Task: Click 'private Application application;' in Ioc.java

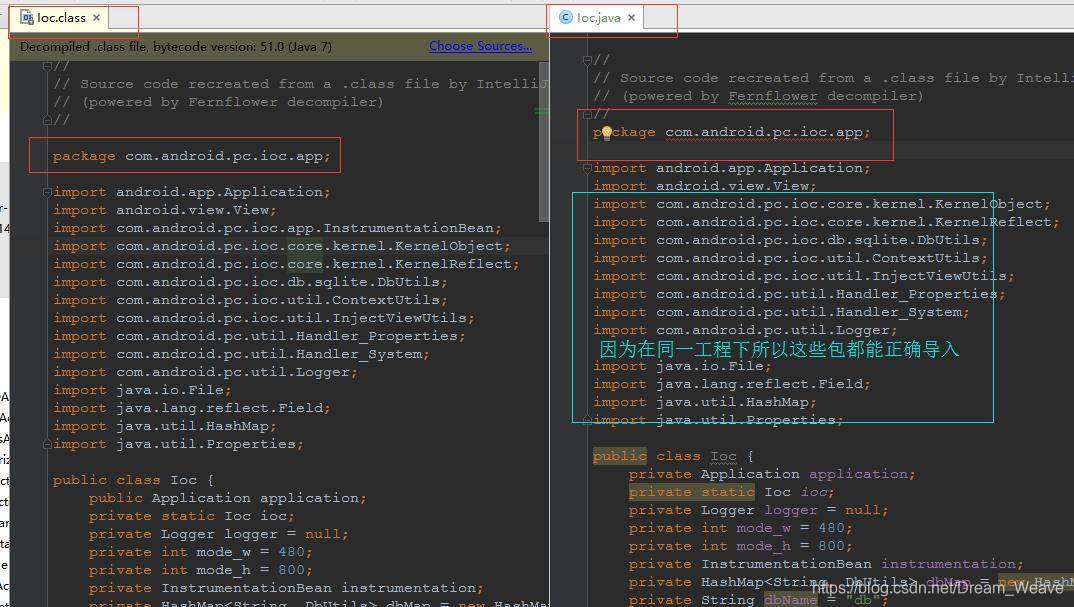Action: (x=772, y=474)
